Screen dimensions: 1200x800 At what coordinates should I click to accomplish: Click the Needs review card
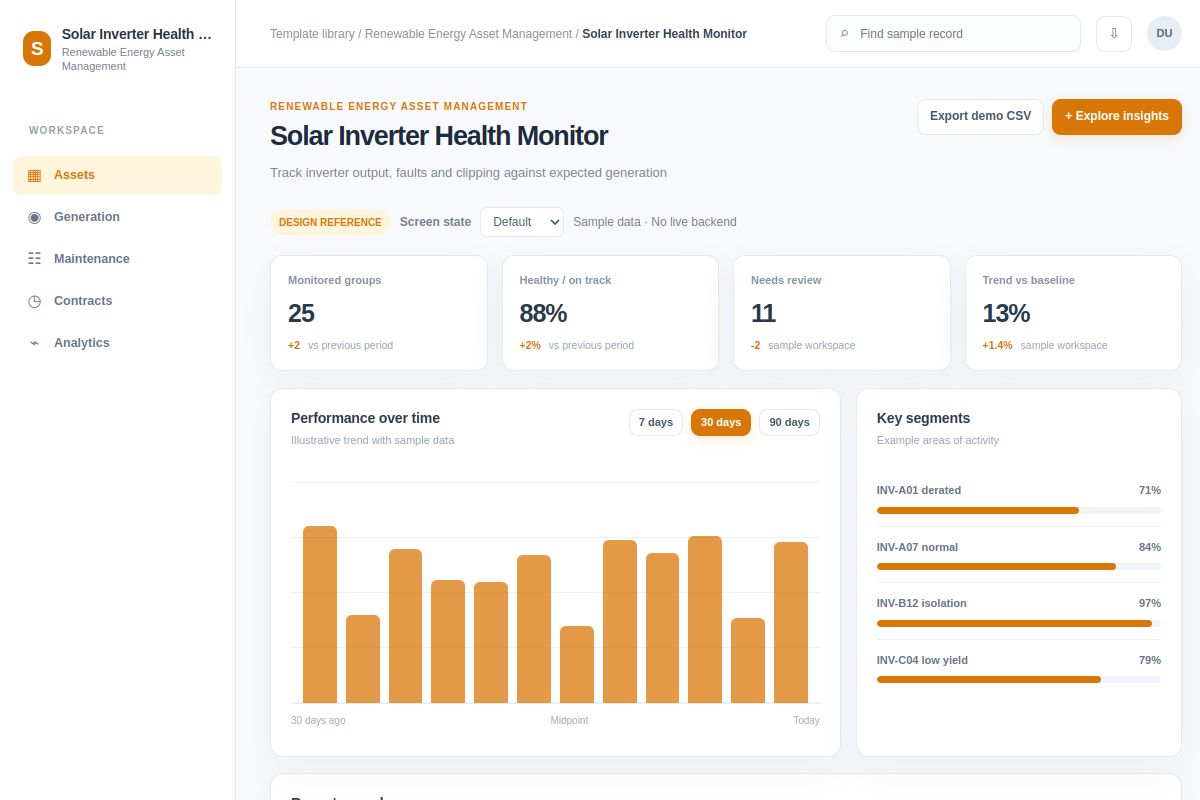tap(842, 313)
